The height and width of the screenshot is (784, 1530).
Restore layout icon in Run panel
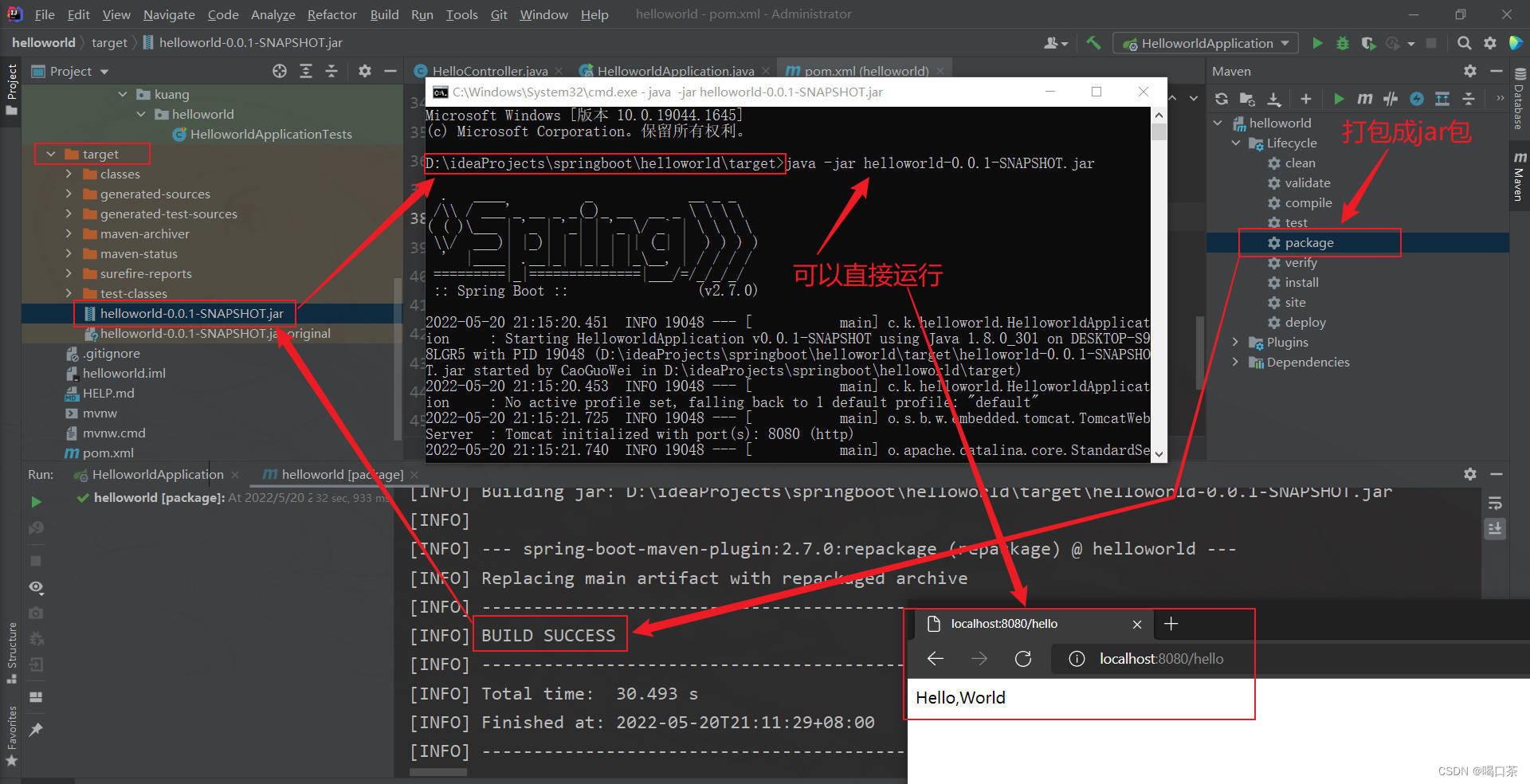[36, 696]
